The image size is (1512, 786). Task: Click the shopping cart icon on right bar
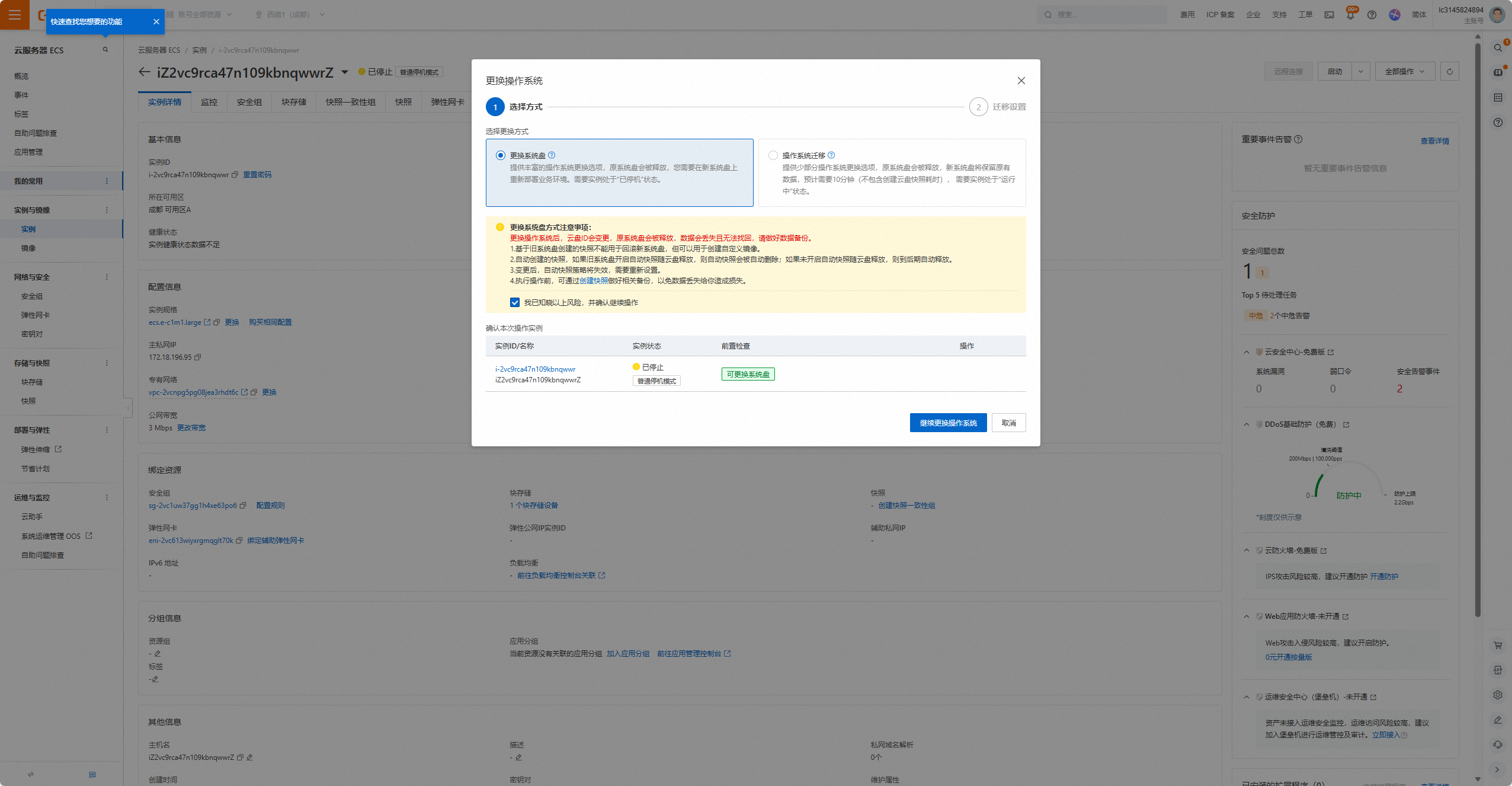pyautogui.click(x=1498, y=646)
